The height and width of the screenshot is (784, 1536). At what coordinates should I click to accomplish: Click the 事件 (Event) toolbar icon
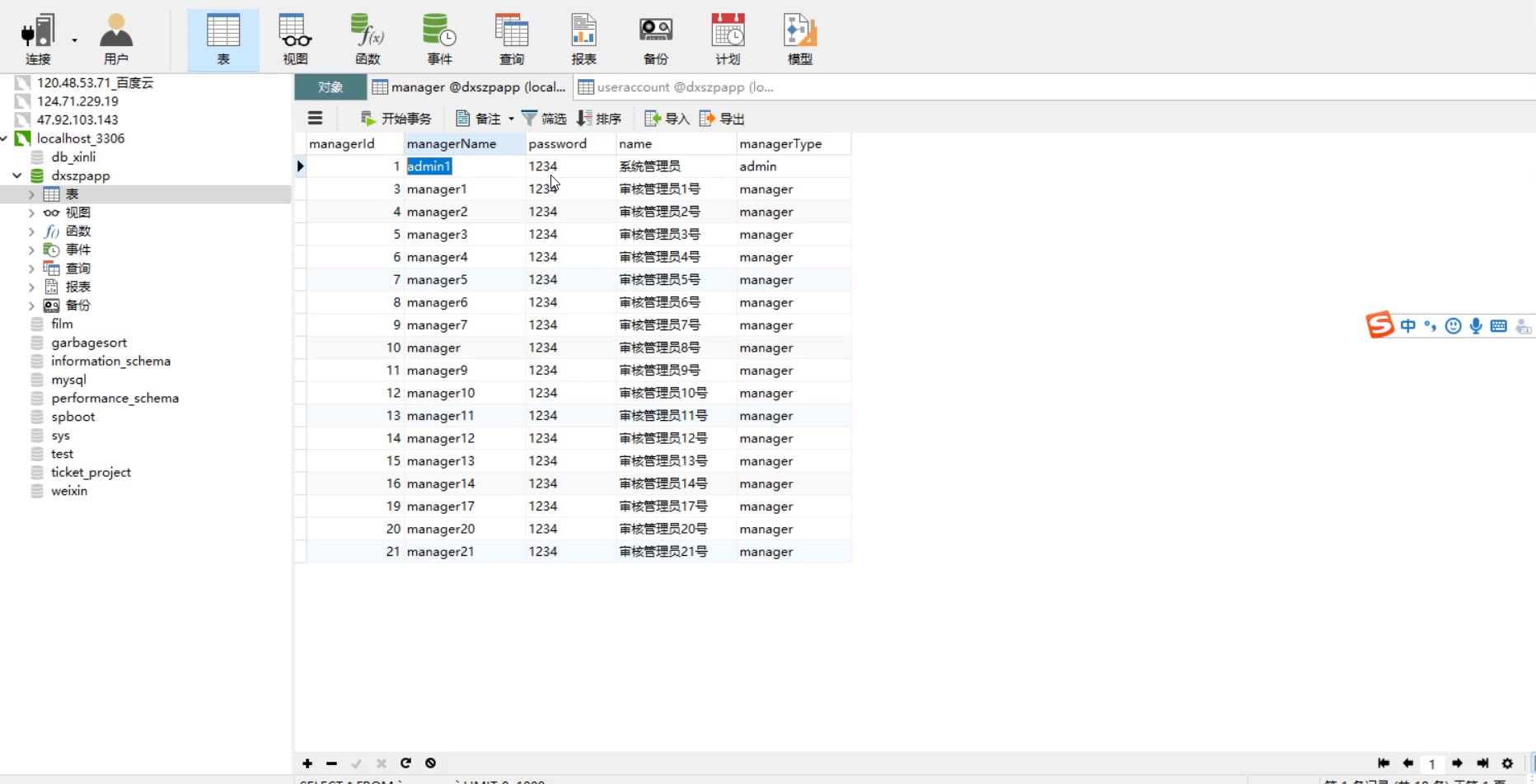439,39
